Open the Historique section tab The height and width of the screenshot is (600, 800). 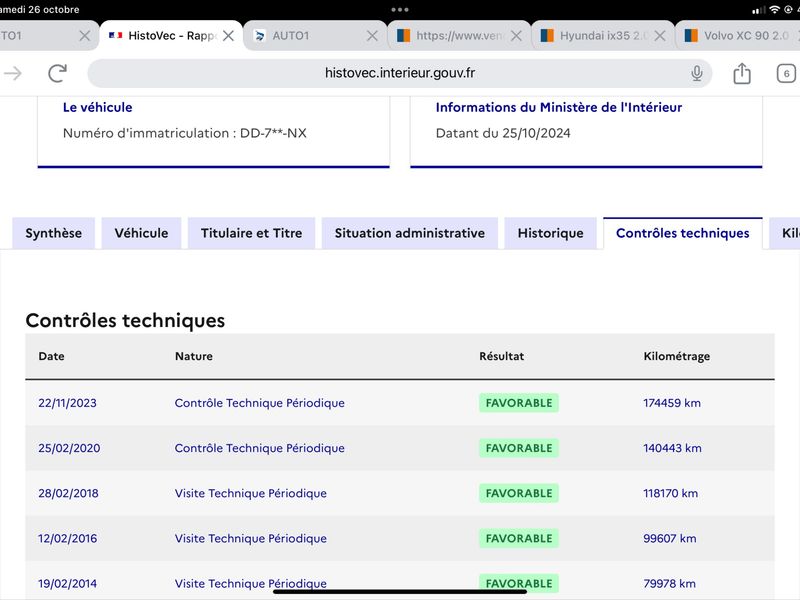point(551,233)
